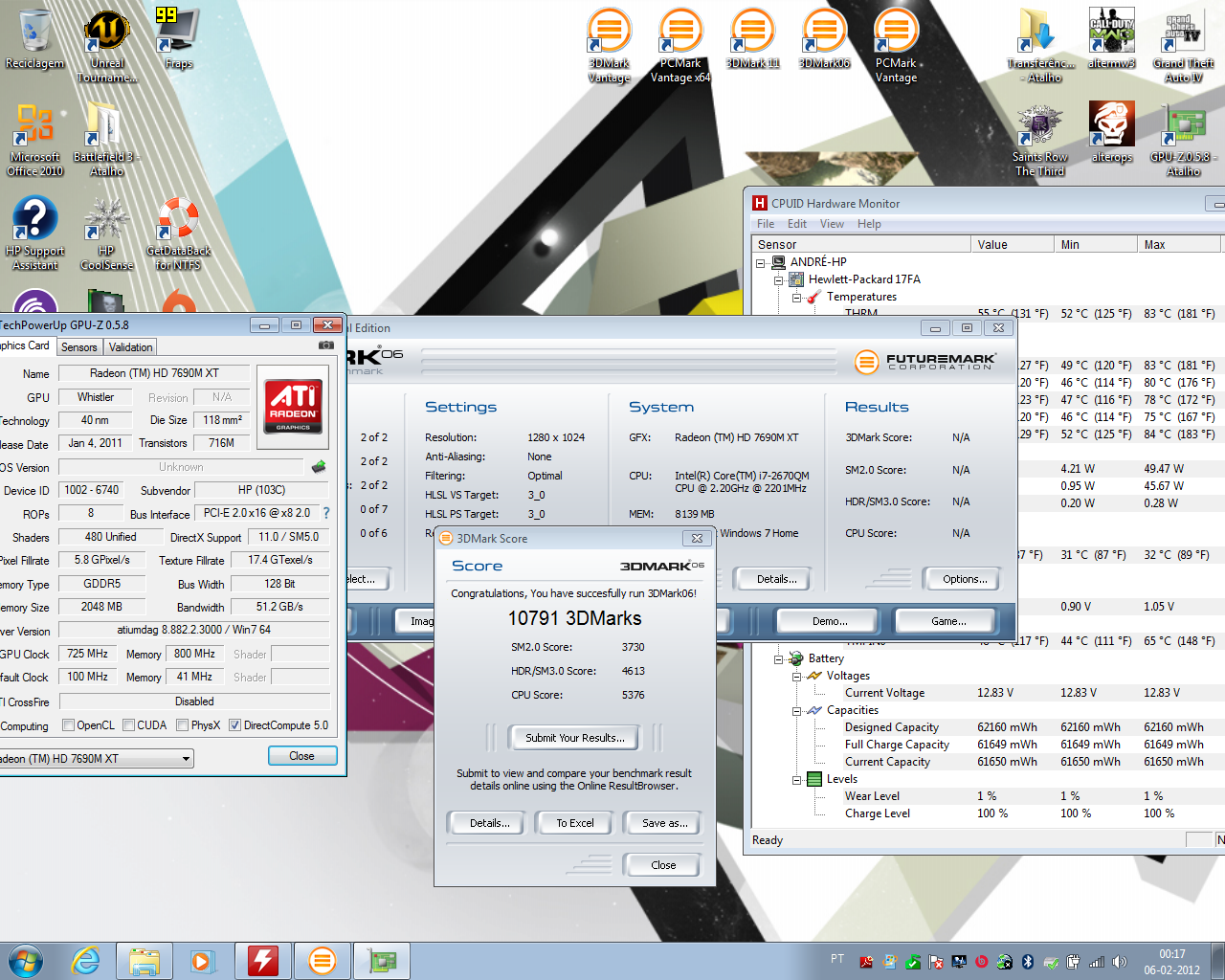The height and width of the screenshot is (980, 1225).
Task: Toggle the OpenCL checkbox
Action: tap(68, 725)
